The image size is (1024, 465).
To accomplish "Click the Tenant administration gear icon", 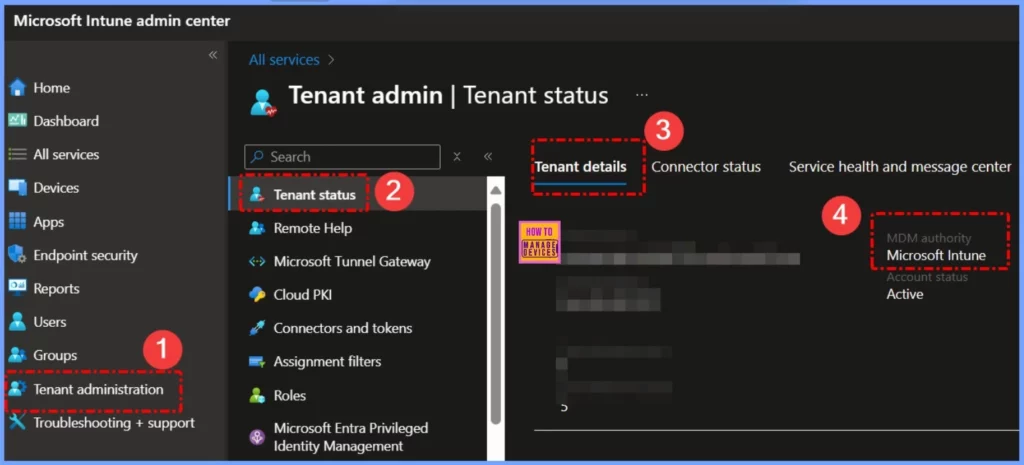I will click(x=18, y=389).
